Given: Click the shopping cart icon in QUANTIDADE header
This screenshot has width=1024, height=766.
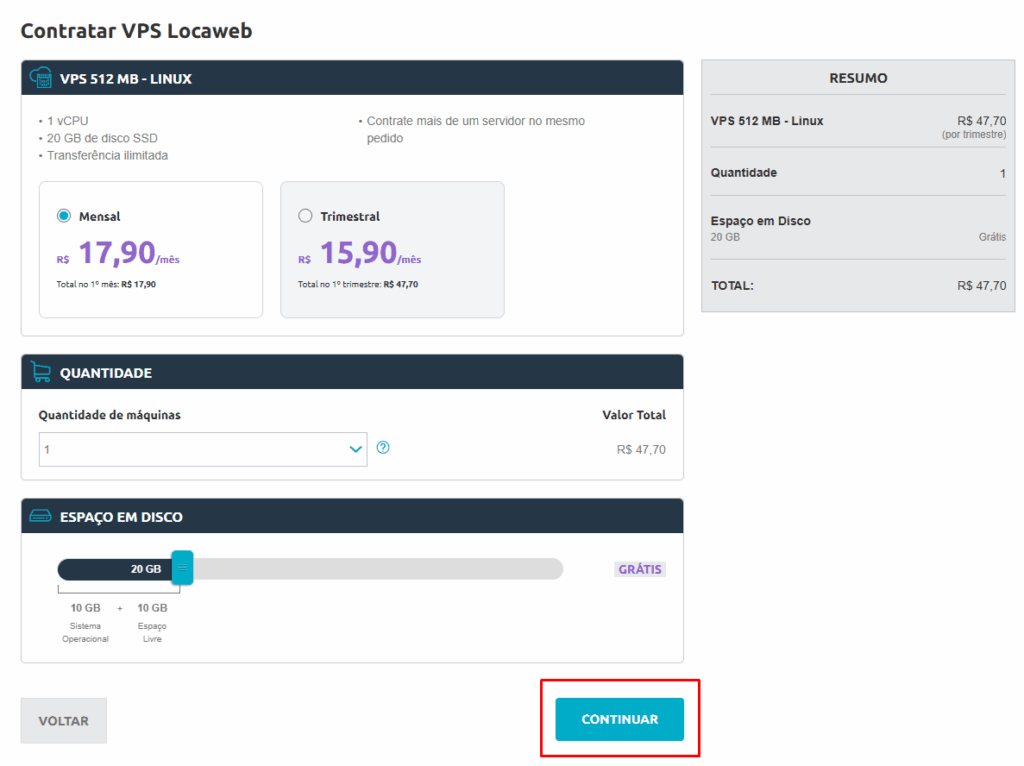Looking at the screenshot, I should (x=40, y=372).
